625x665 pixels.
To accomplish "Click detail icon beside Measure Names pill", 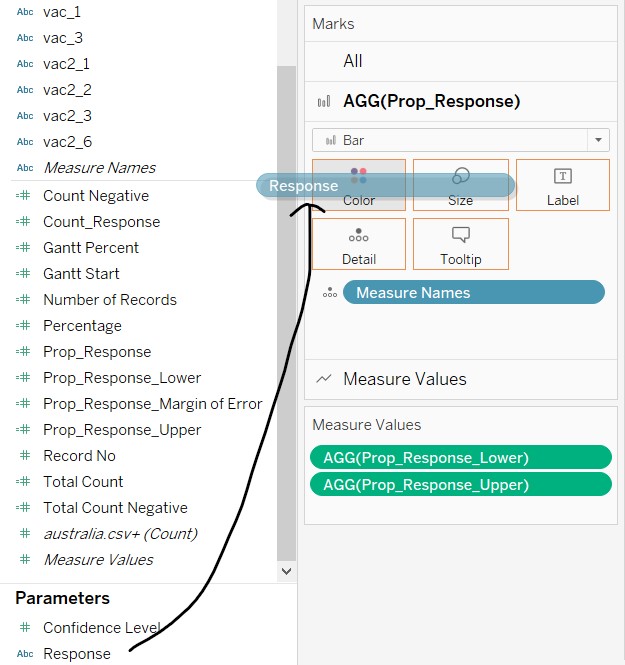I will (328, 293).
